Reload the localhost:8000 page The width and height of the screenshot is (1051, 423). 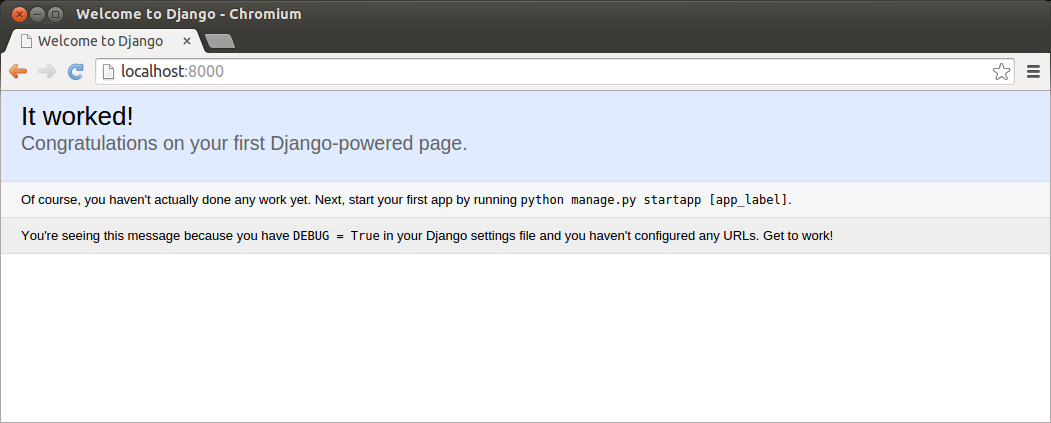coord(75,71)
